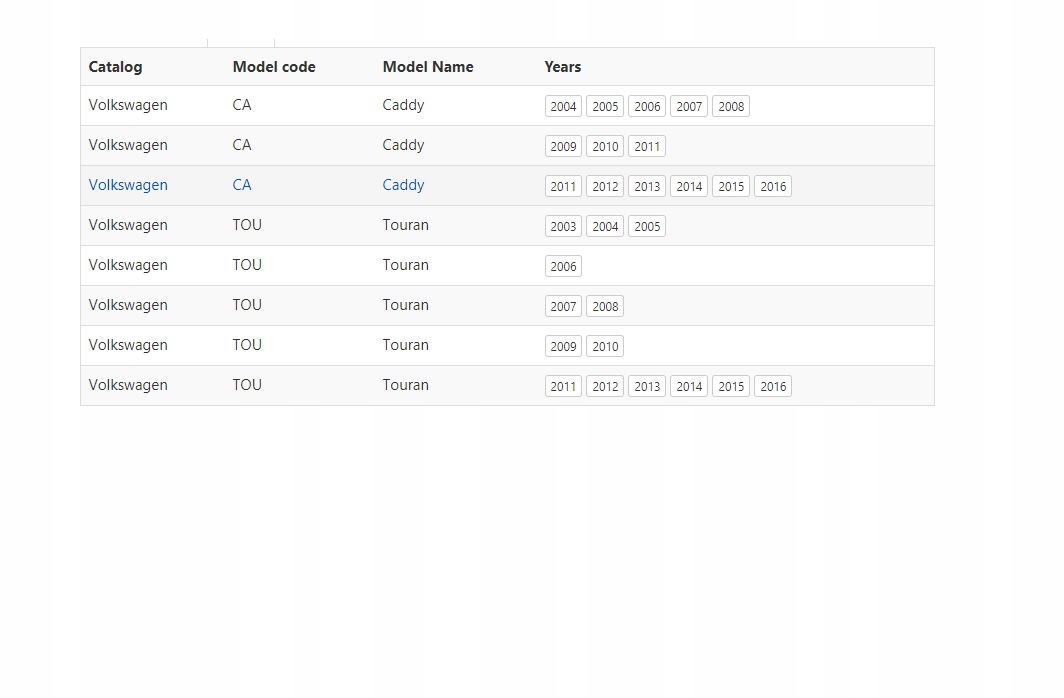Select year 2016 for the Caddy model
This screenshot has height=698, width=1064.
(x=774, y=187)
